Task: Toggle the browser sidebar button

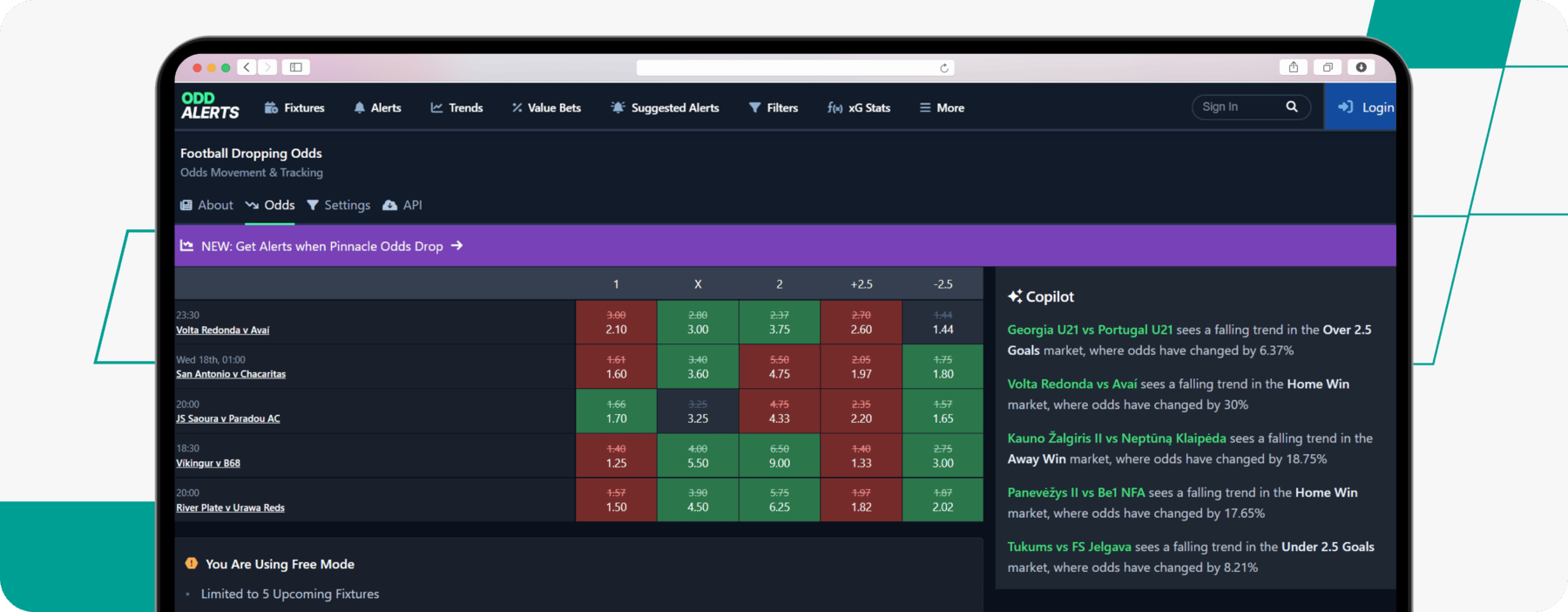Action: pos(296,67)
